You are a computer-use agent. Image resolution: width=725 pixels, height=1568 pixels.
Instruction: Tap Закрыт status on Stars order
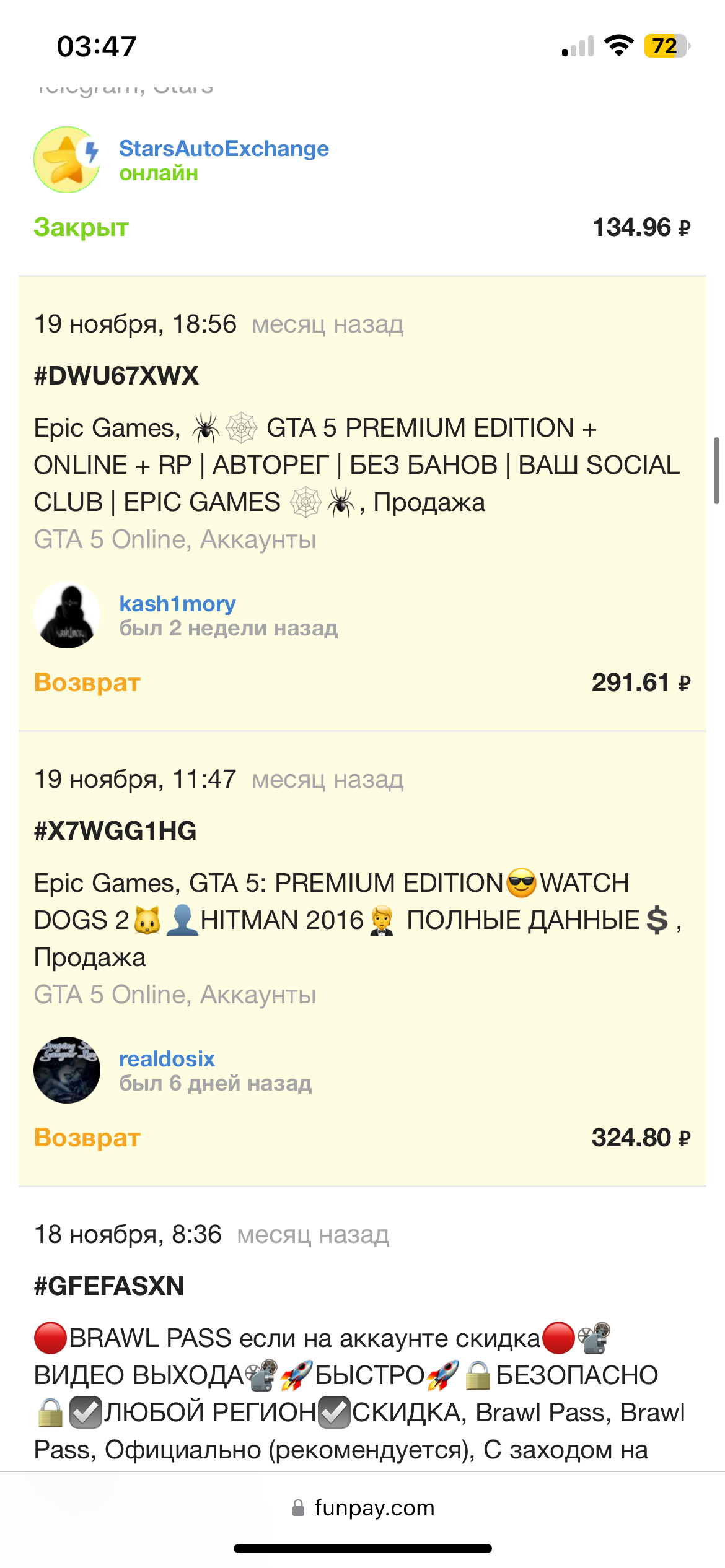click(x=81, y=227)
